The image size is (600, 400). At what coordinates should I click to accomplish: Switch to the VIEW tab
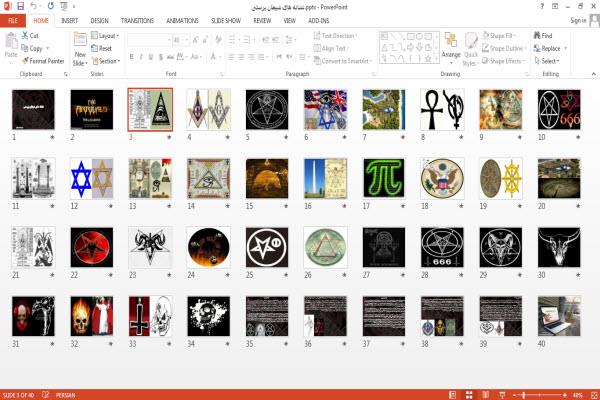[x=289, y=21]
